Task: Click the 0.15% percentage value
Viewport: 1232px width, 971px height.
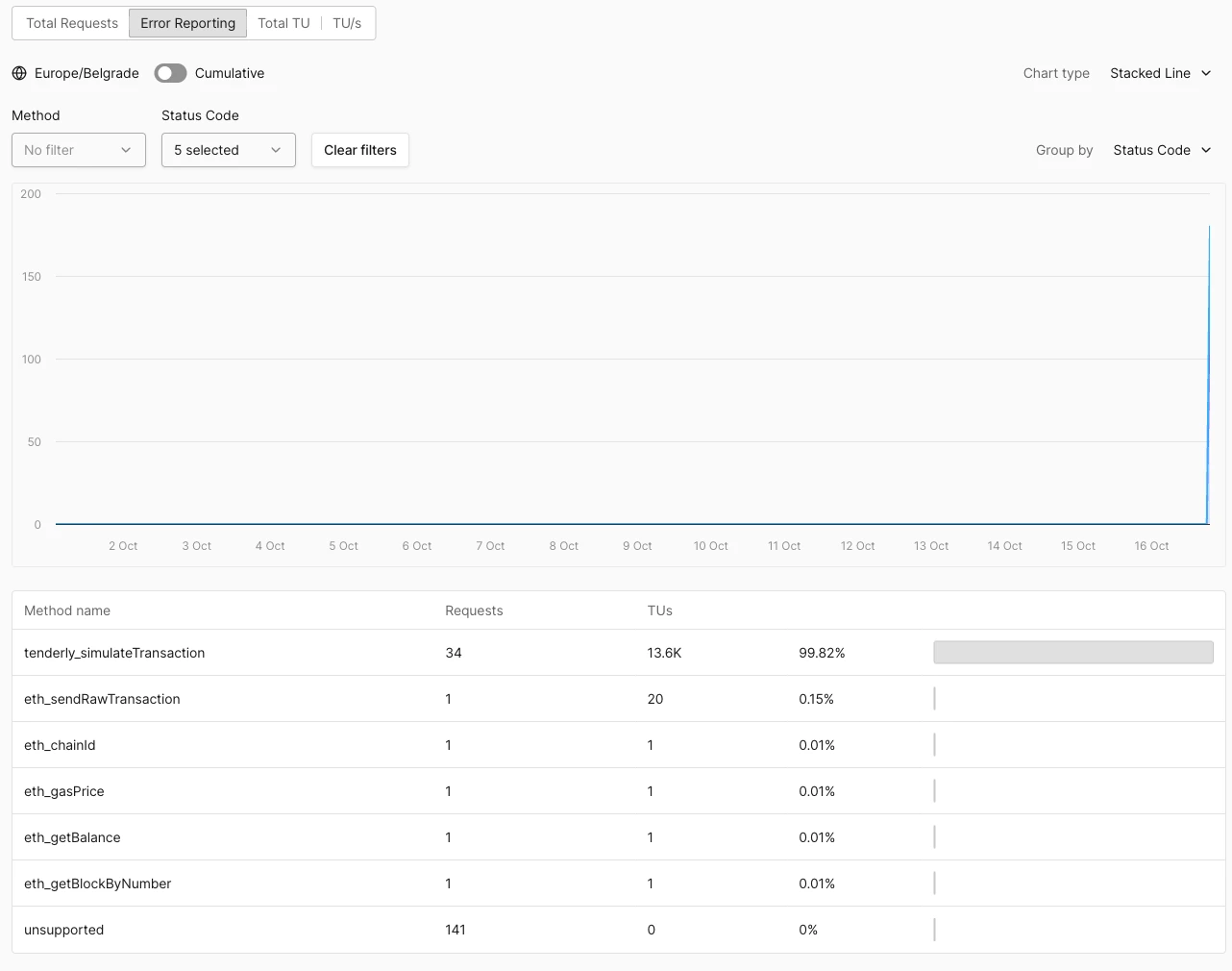Action: (816, 699)
